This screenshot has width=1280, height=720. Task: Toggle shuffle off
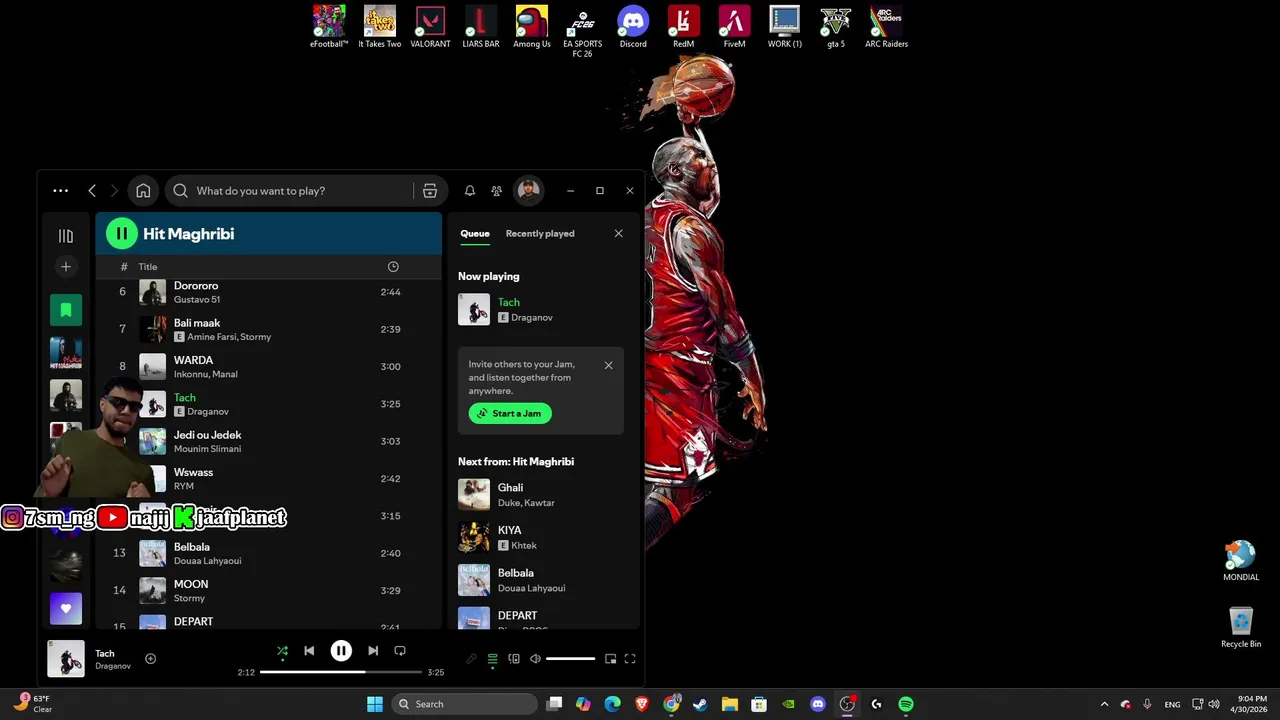pos(282,651)
